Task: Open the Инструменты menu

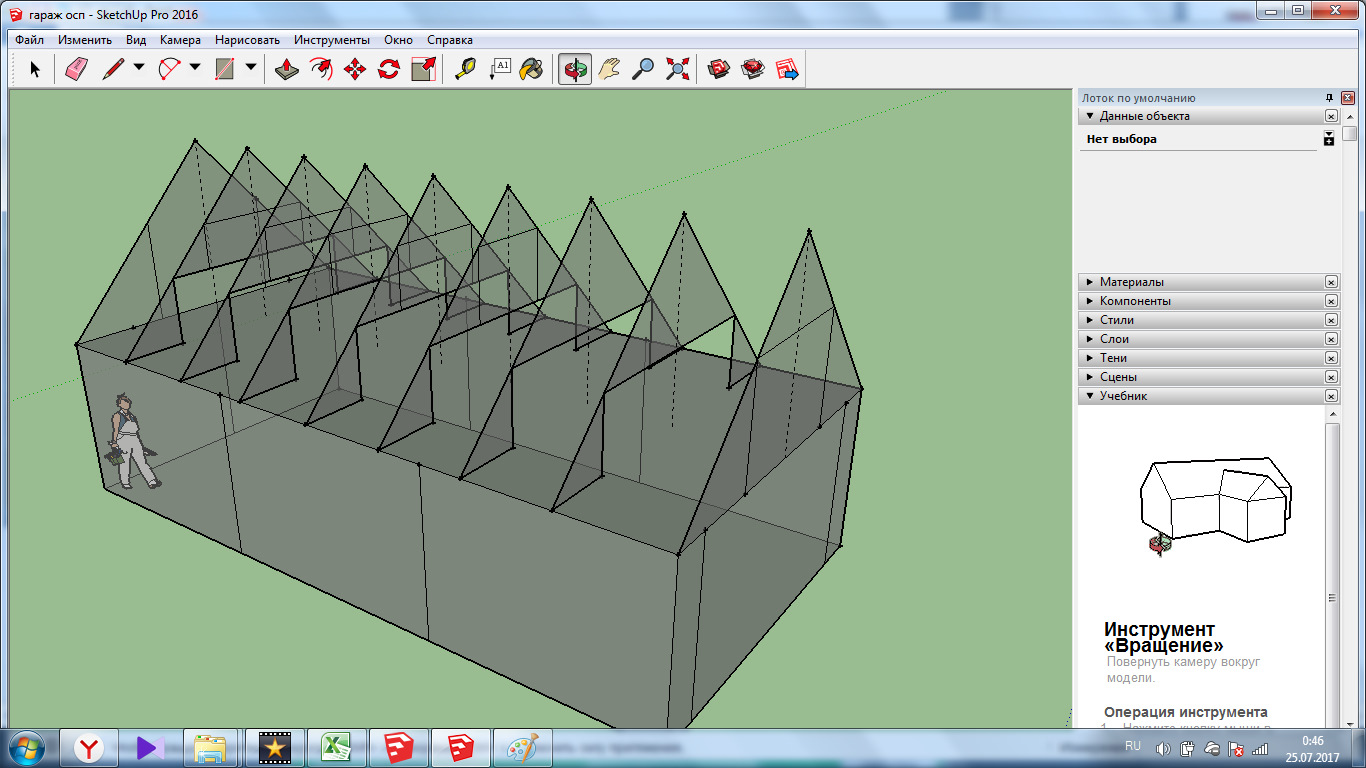Action: [x=332, y=40]
